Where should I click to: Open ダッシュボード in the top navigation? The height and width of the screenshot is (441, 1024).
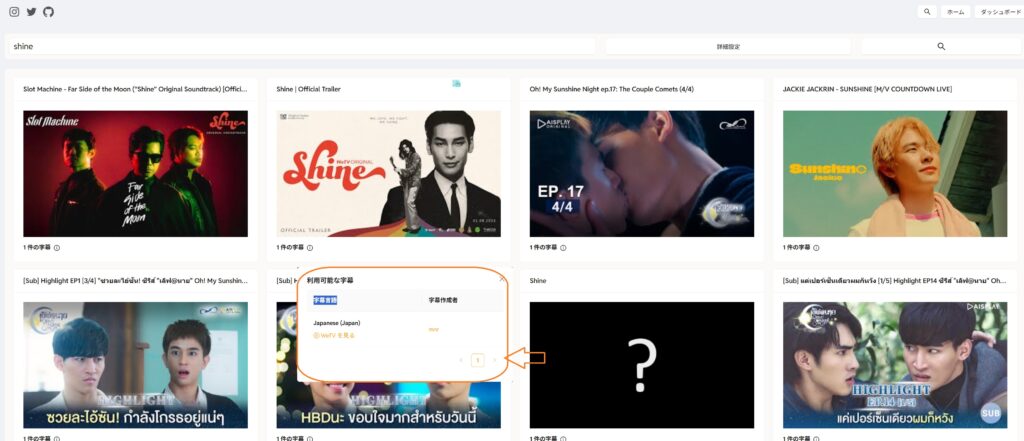pyautogui.click(x=1000, y=12)
